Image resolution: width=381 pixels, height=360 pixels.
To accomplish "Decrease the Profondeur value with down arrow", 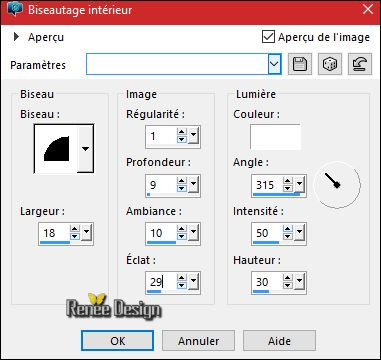I will click(x=181, y=188).
